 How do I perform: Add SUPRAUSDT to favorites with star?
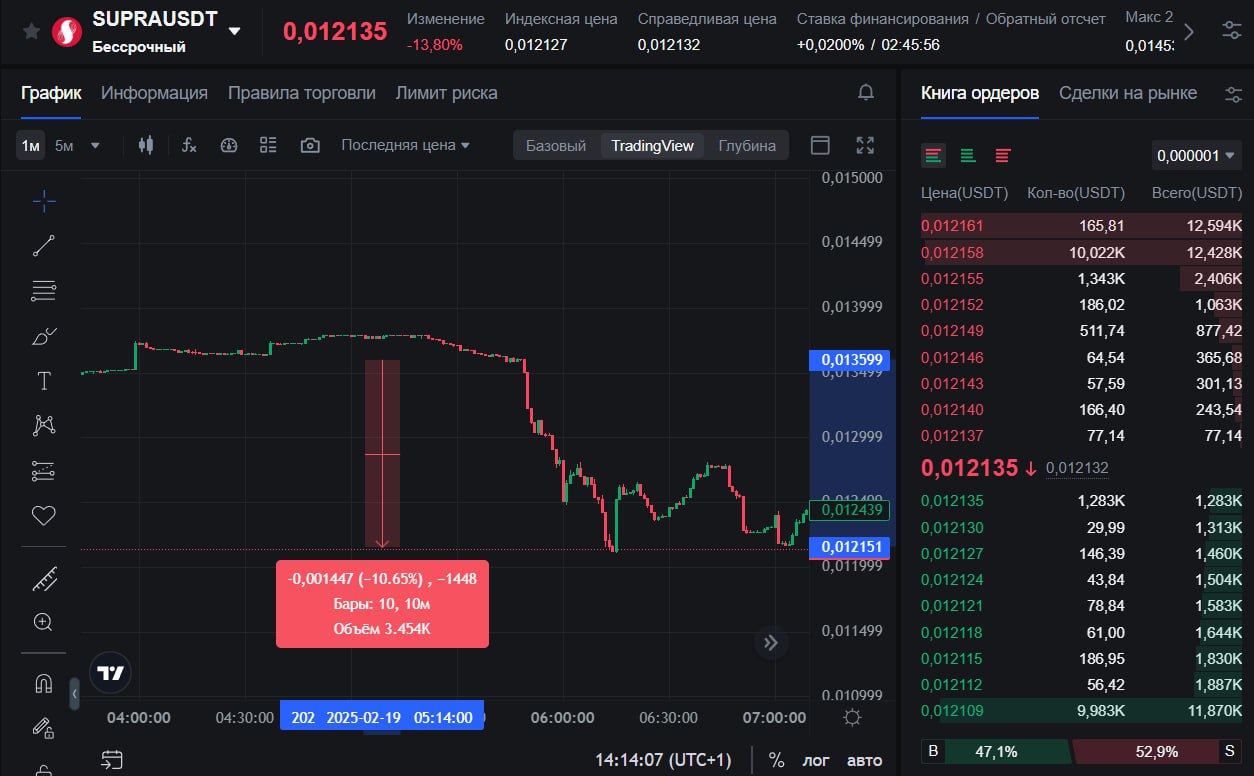pyautogui.click(x=31, y=31)
